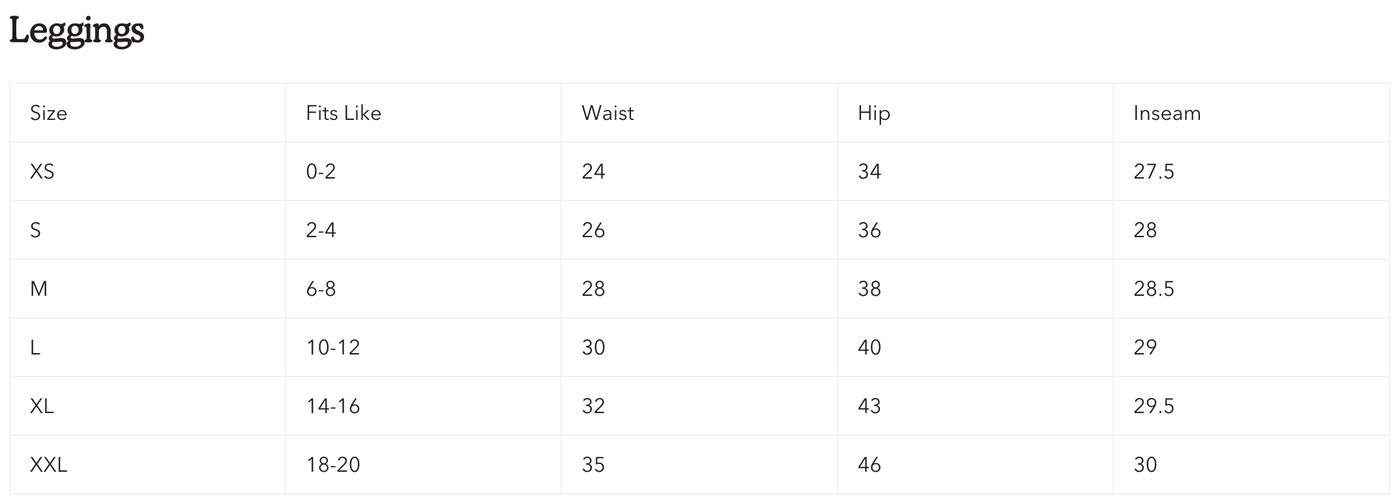Select inseam value 28.5
The image size is (1400, 503).
point(1153,289)
